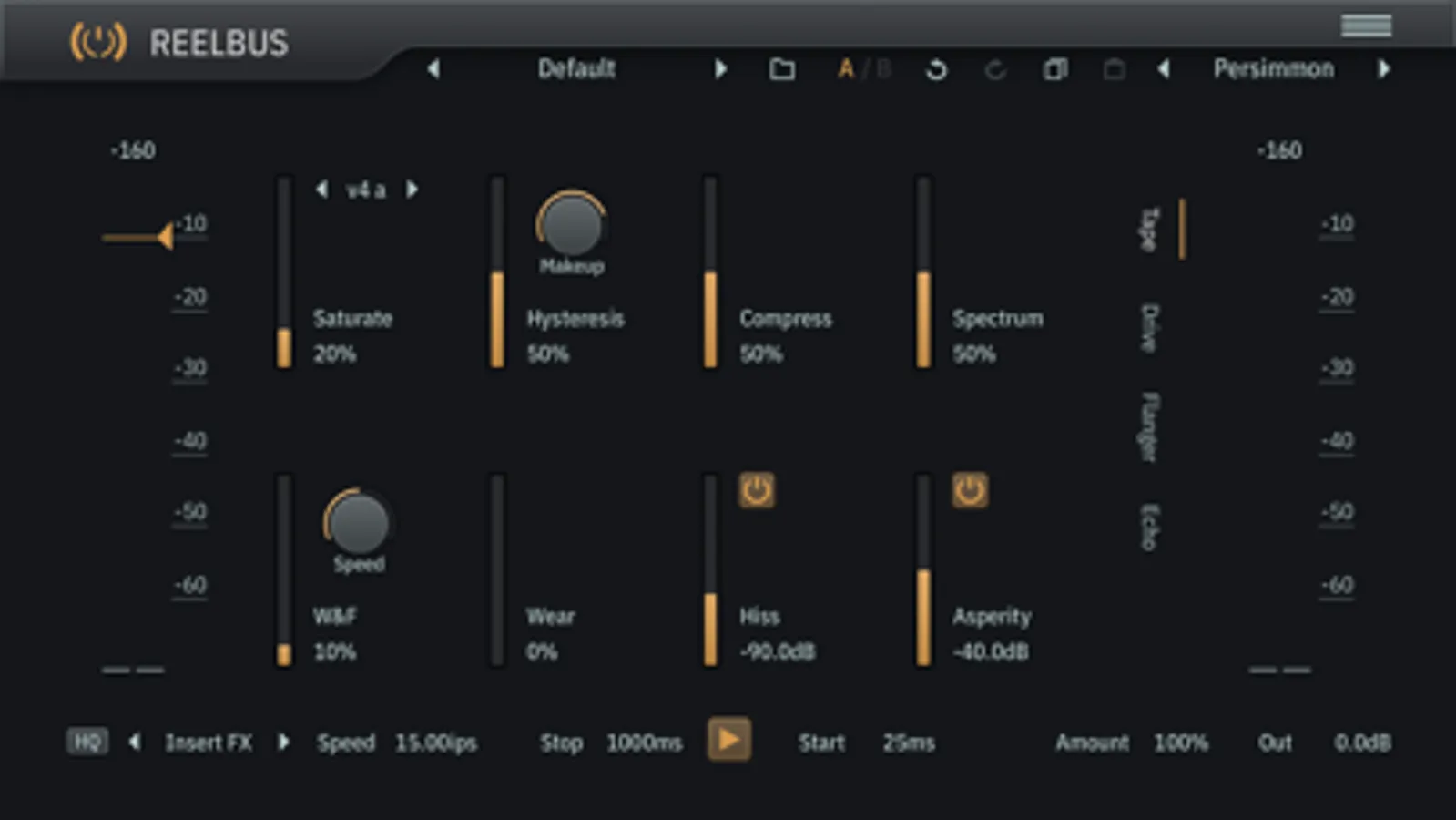This screenshot has height=820, width=1456.
Task: Adjust the Wear vertical slider
Action: [x=497, y=569]
